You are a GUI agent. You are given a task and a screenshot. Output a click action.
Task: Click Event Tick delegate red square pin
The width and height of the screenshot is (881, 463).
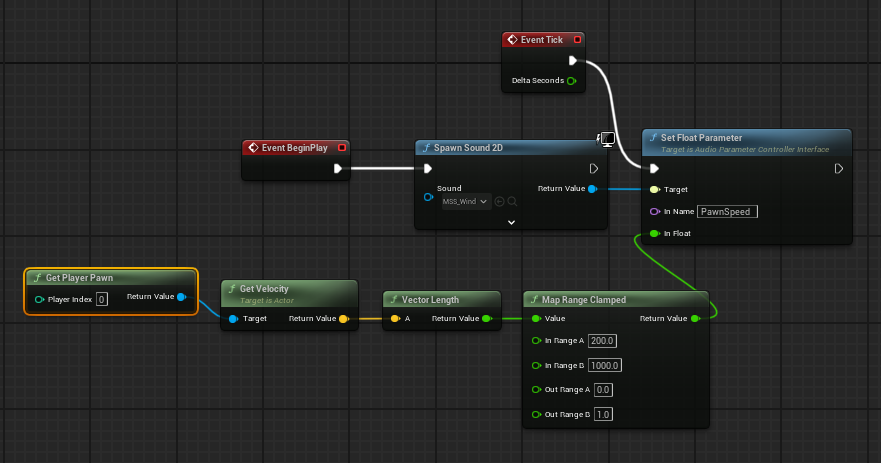click(x=577, y=39)
